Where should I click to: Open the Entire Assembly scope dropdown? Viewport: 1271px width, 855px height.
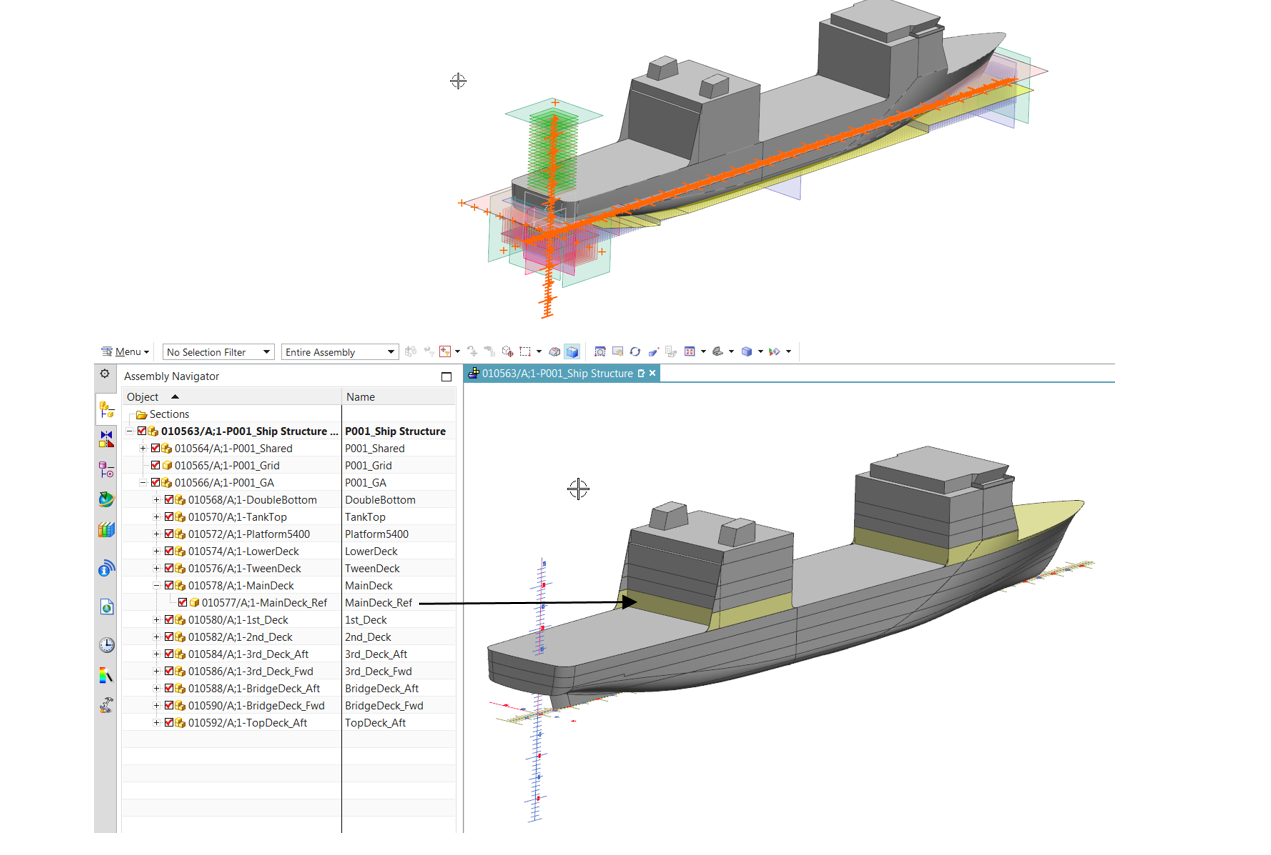click(339, 352)
